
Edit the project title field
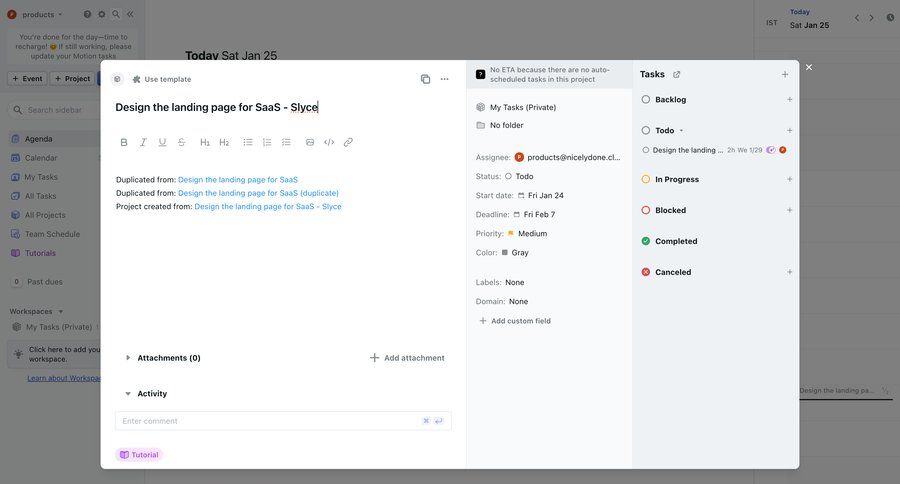point(216,107)
